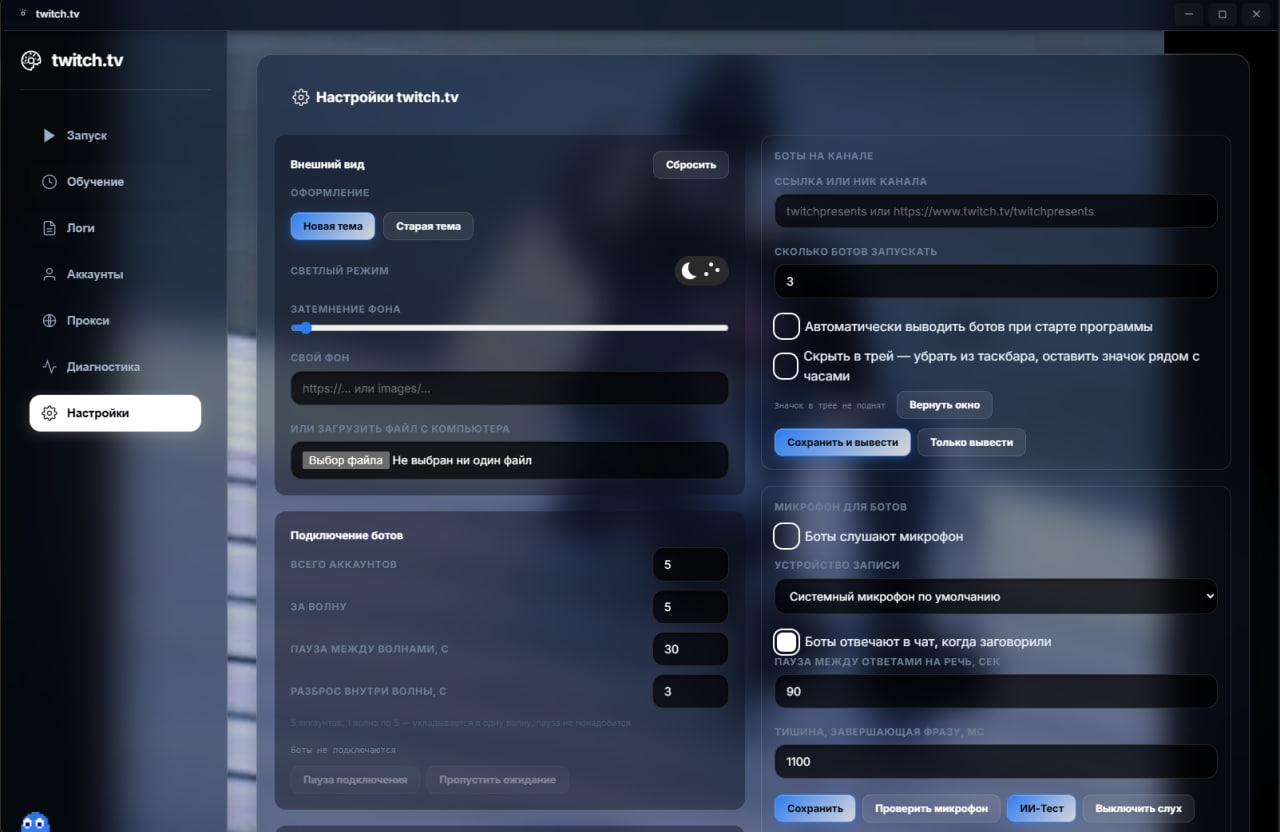Viewport: 1280px width, 832px height.
Task: Click the document icon next to Логи
Action: click(49, 228)
